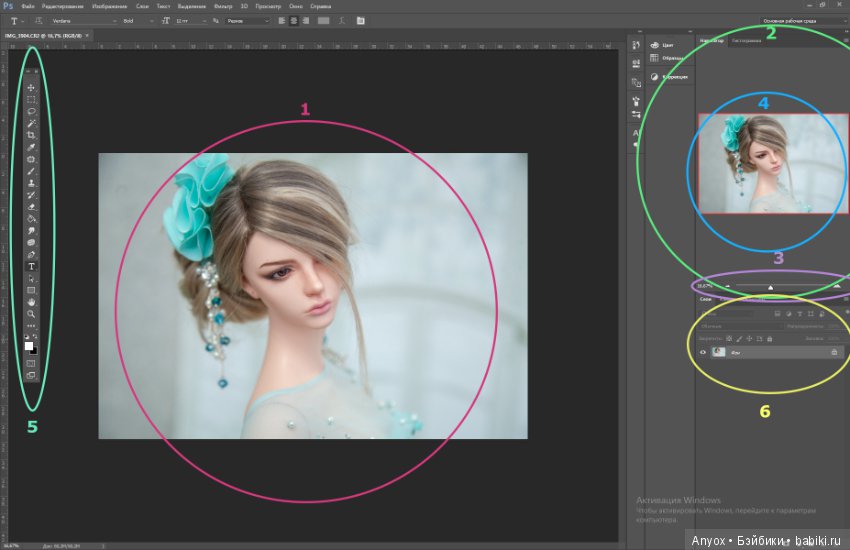Open the layer filter kind dropdown
Viewport: 850px width, 550px height.
click(x=726, y=314)
